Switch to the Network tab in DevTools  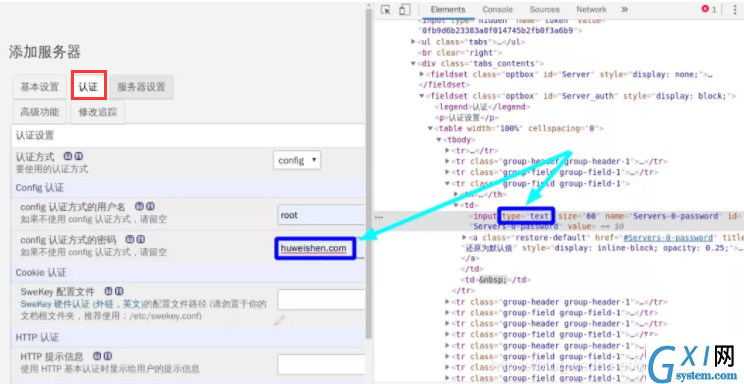pos(591,9)
